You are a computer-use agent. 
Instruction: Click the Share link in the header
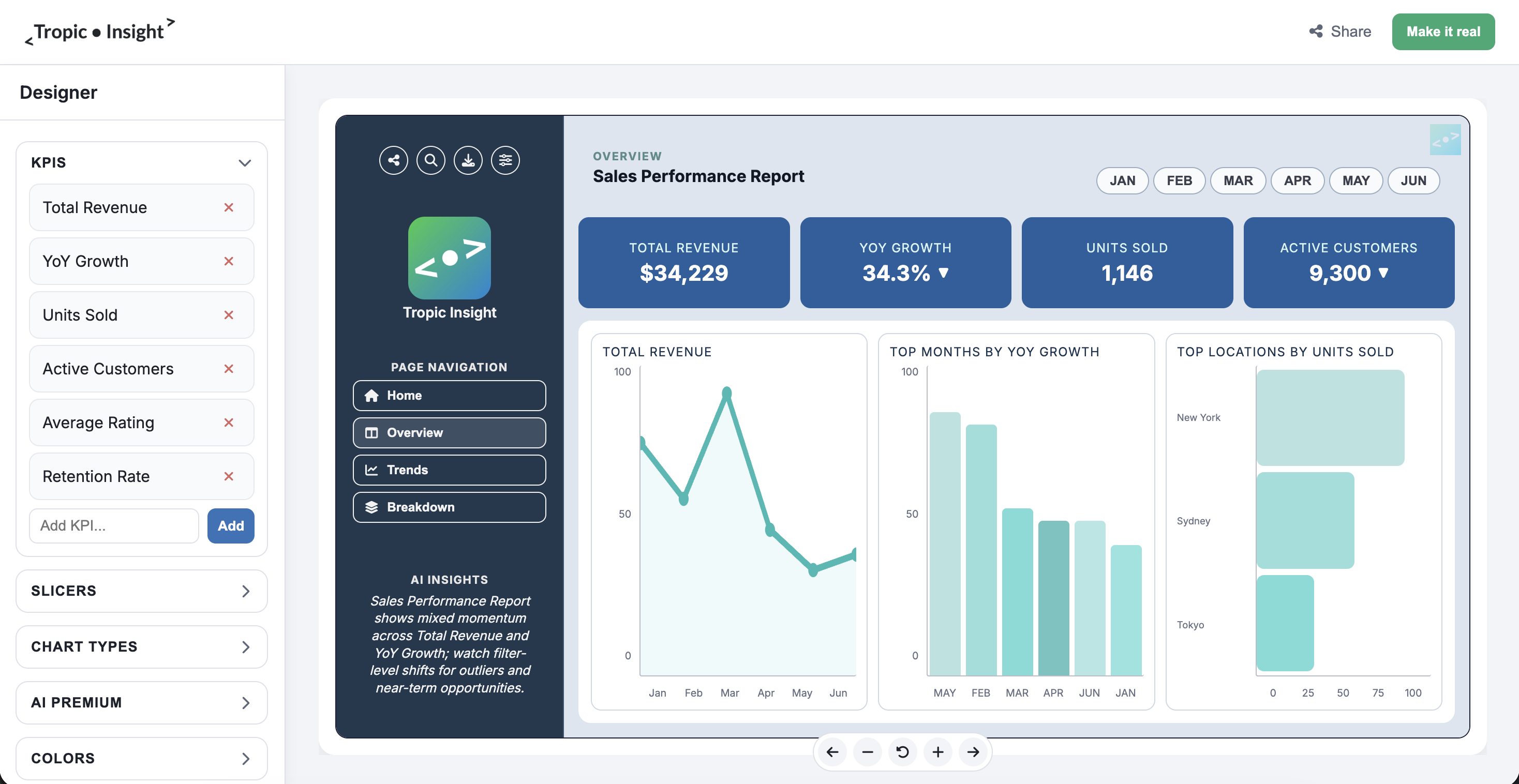point(1340,31)
